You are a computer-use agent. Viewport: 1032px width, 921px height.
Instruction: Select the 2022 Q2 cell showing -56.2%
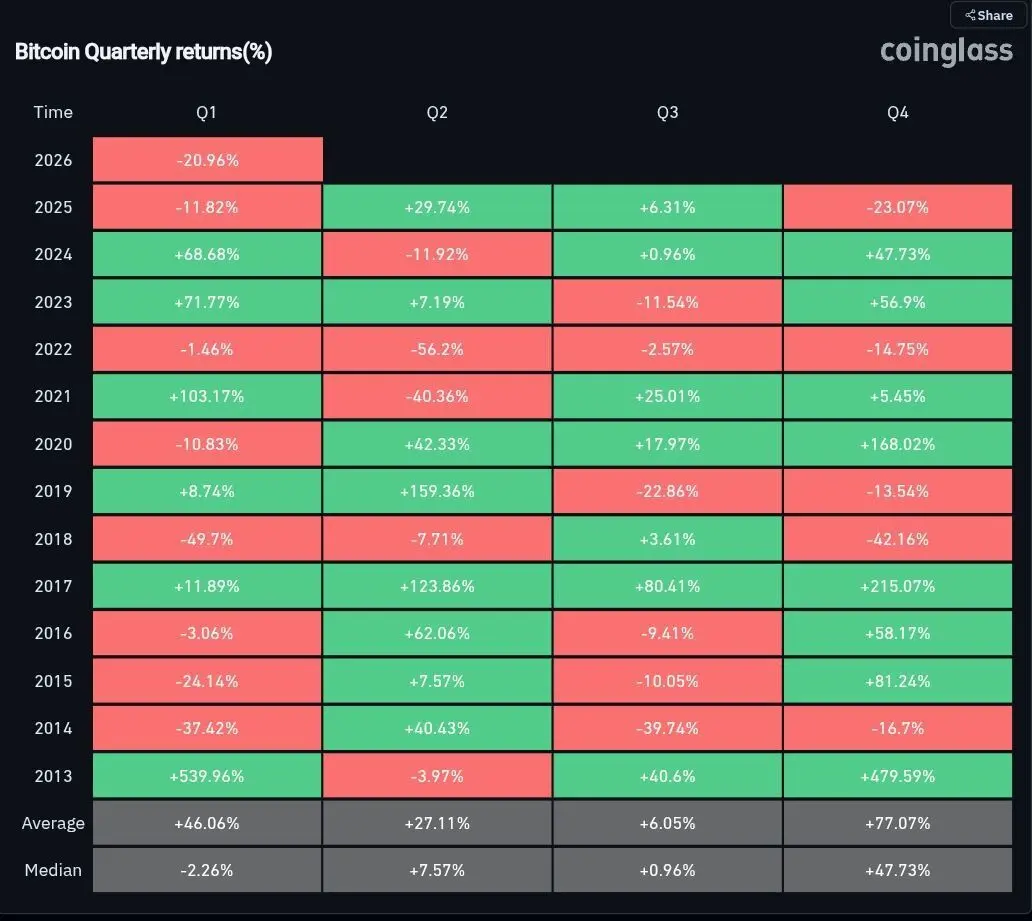pos(437,349)
